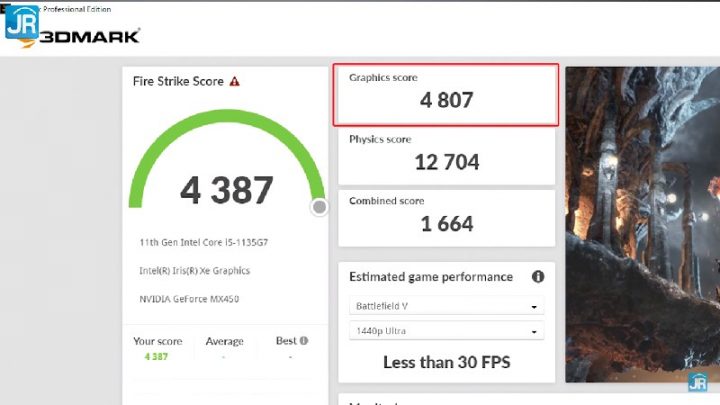Click the info icon beside Best
720x405 pixels.
304,341
